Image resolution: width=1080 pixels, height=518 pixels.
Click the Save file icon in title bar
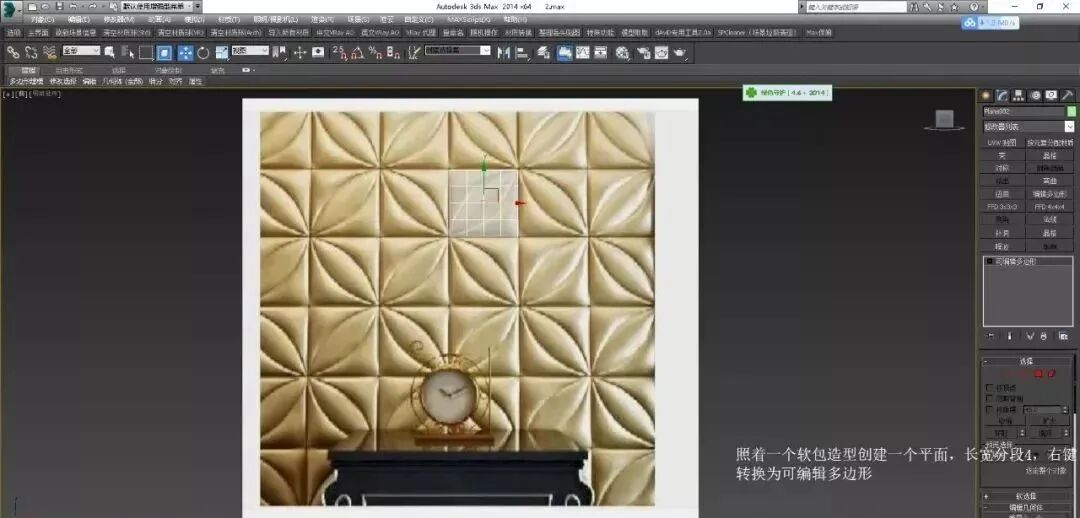[59, 6]
